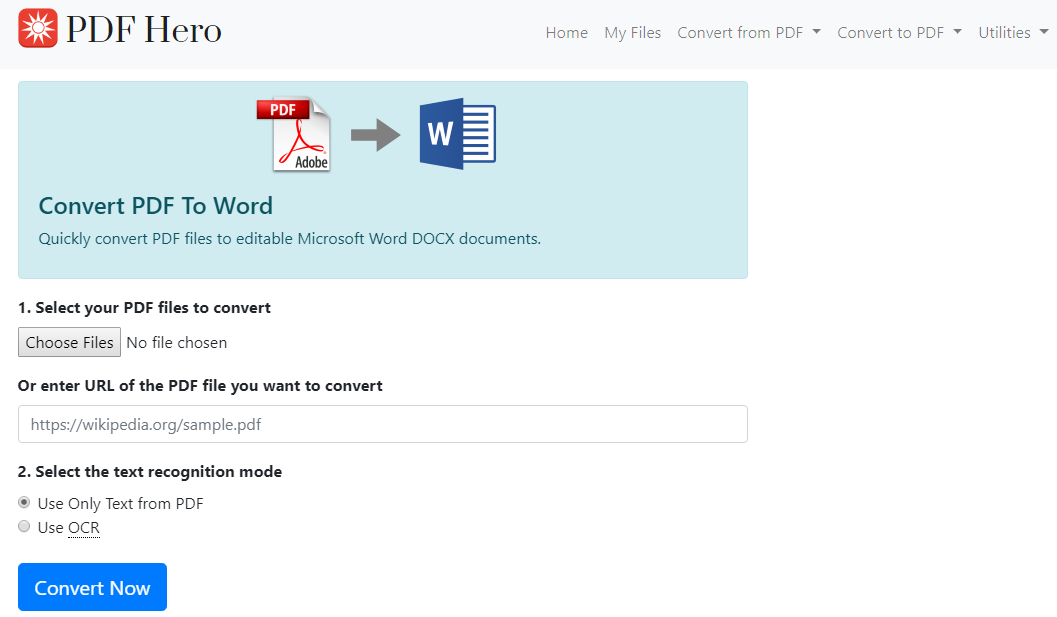Click the PDF Hero sun logo icon
Viewport: 1057px width, 617px height.
(x=38, y=28)
